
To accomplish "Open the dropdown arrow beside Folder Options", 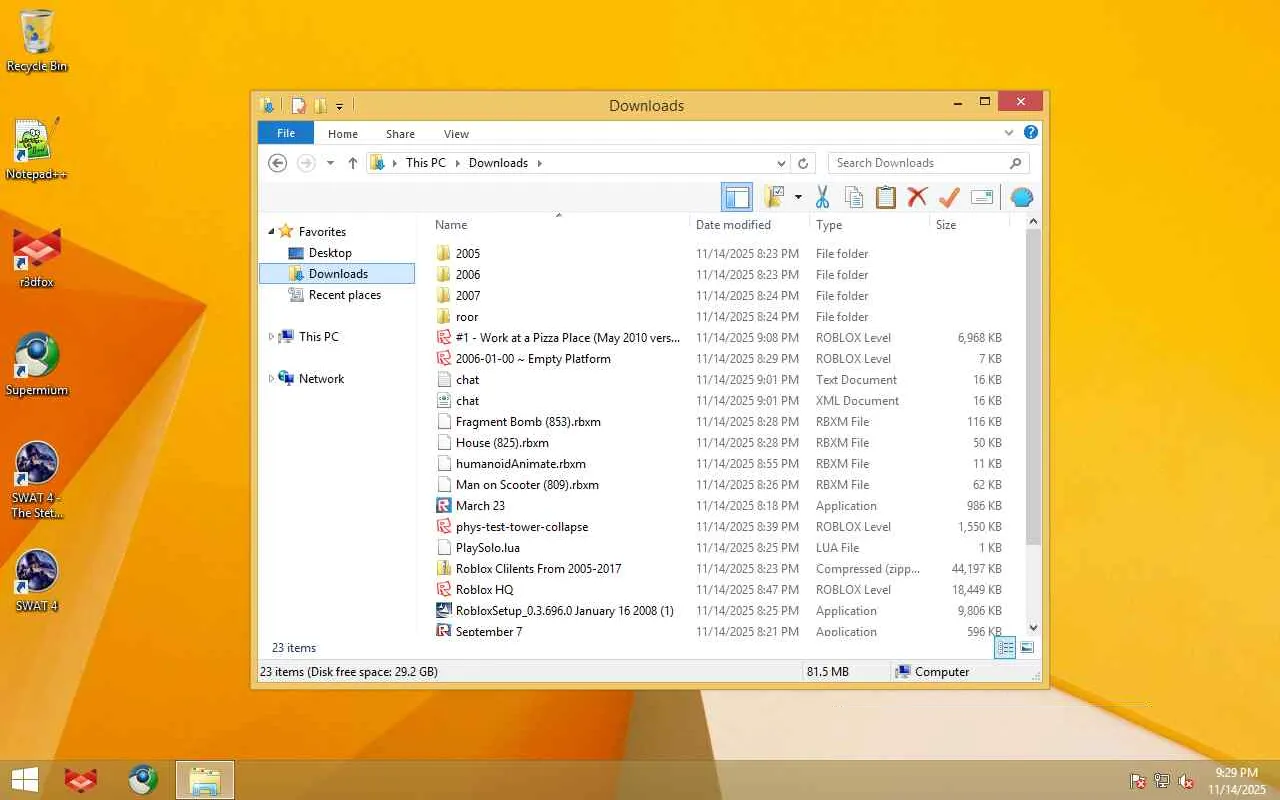I will coord(798,197).
